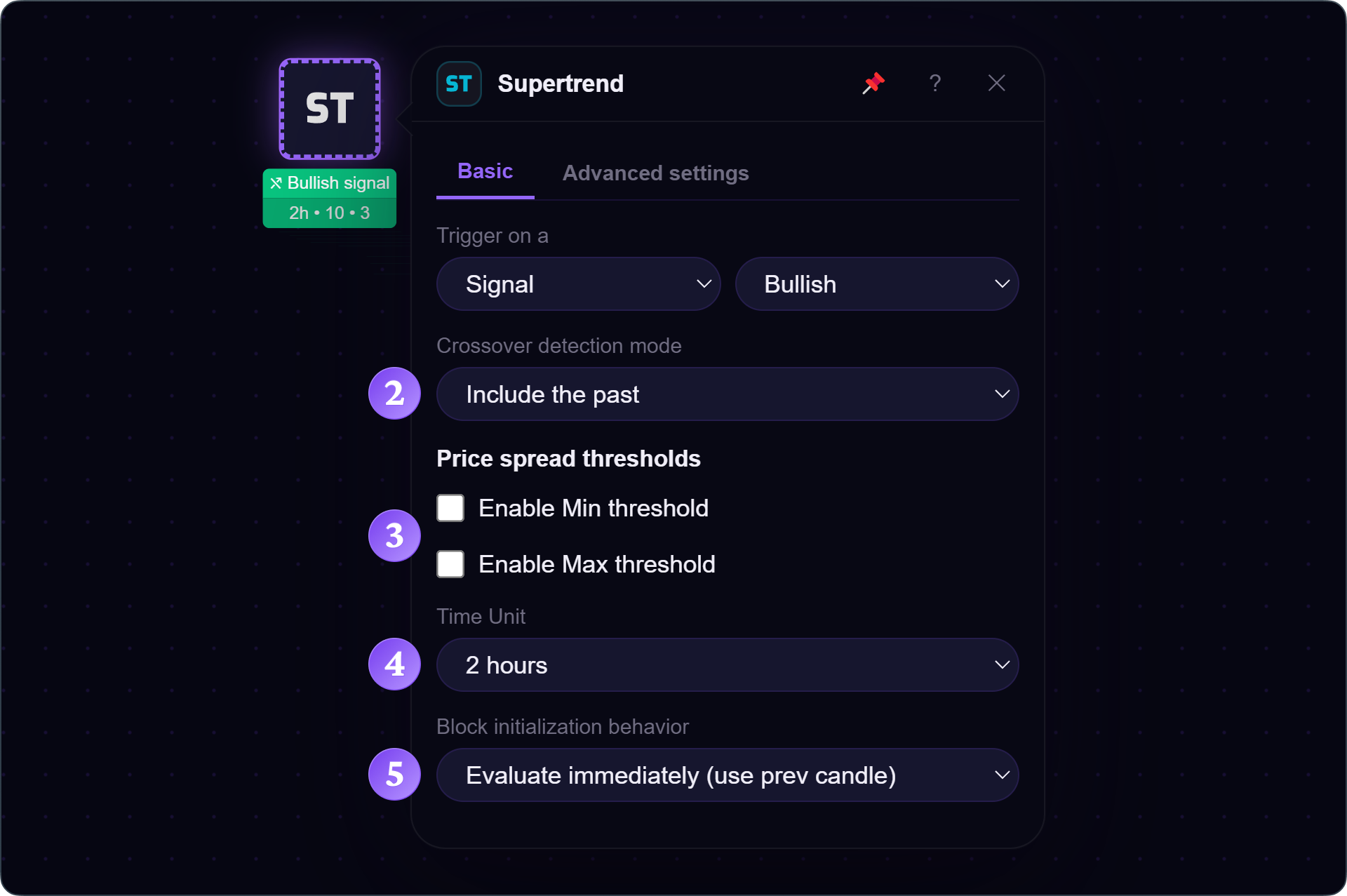Screen dimensions: 1347x896
Task: Enable Min threshold checkbox
Action: 450,508
